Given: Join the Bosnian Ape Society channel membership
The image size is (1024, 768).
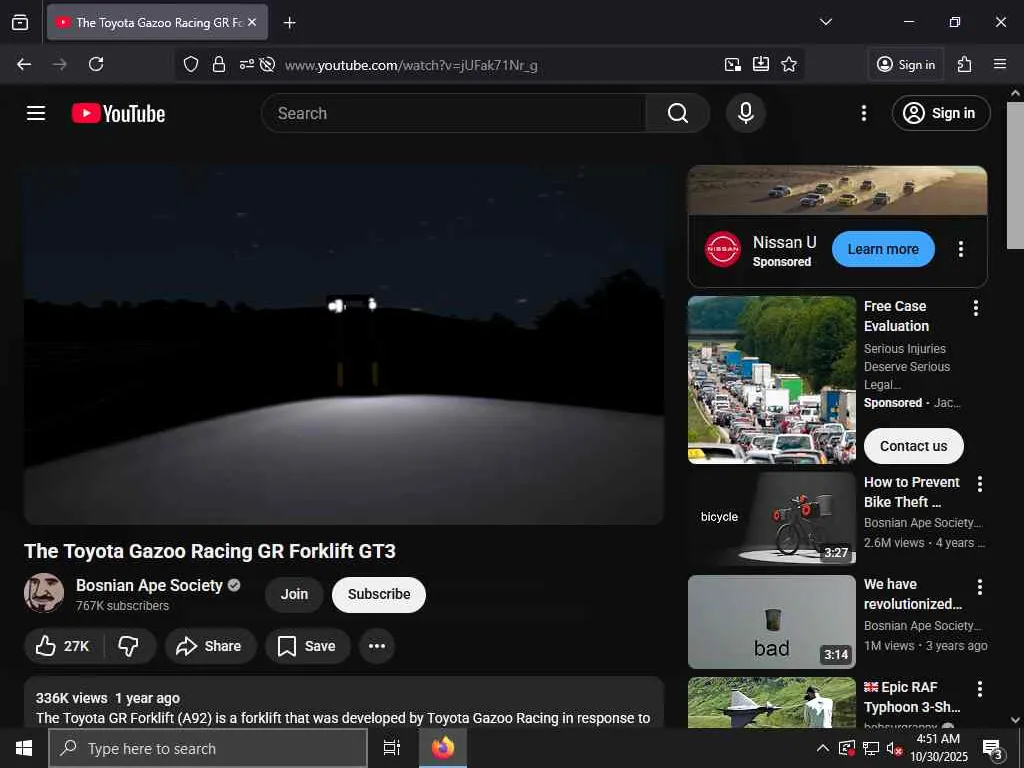Looking at the screenshot, I should [295, 594].
